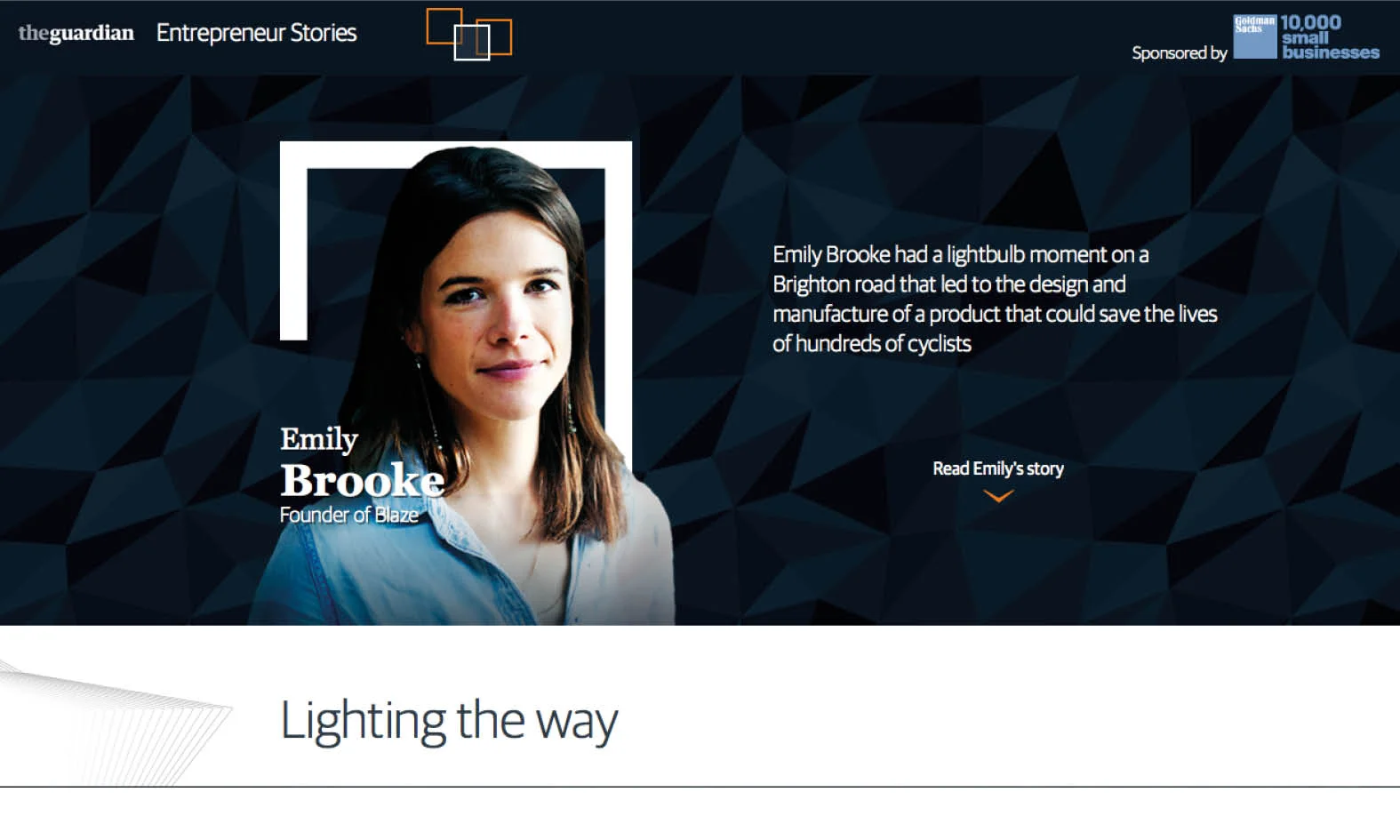This screenshot has width=1400, height=840.
Task: Click the bold Brooke surname text
Action: tap(363, 480)
